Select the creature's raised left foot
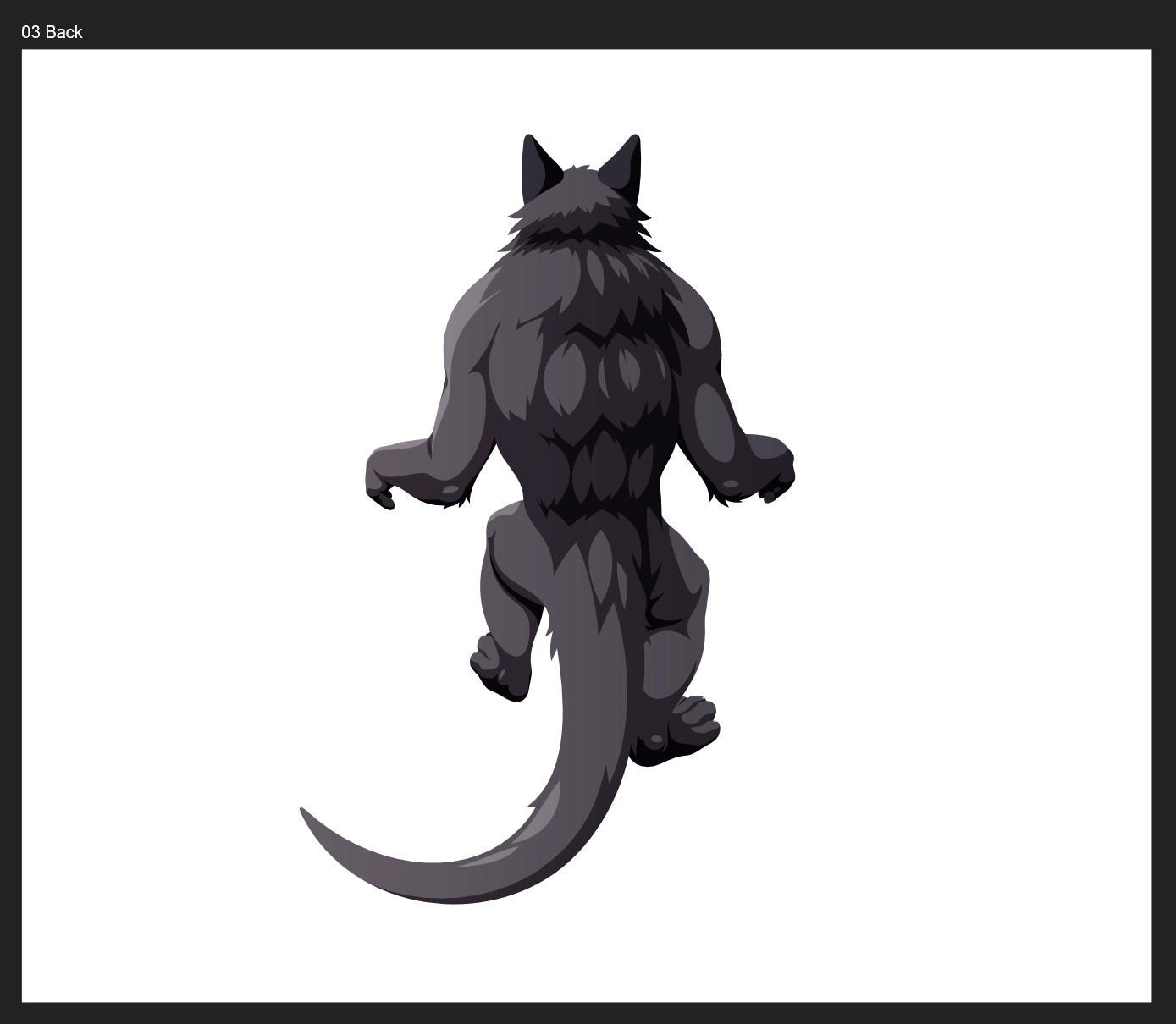Image resolution: width=1176 pixels, height=1024 pixels. 500,669
